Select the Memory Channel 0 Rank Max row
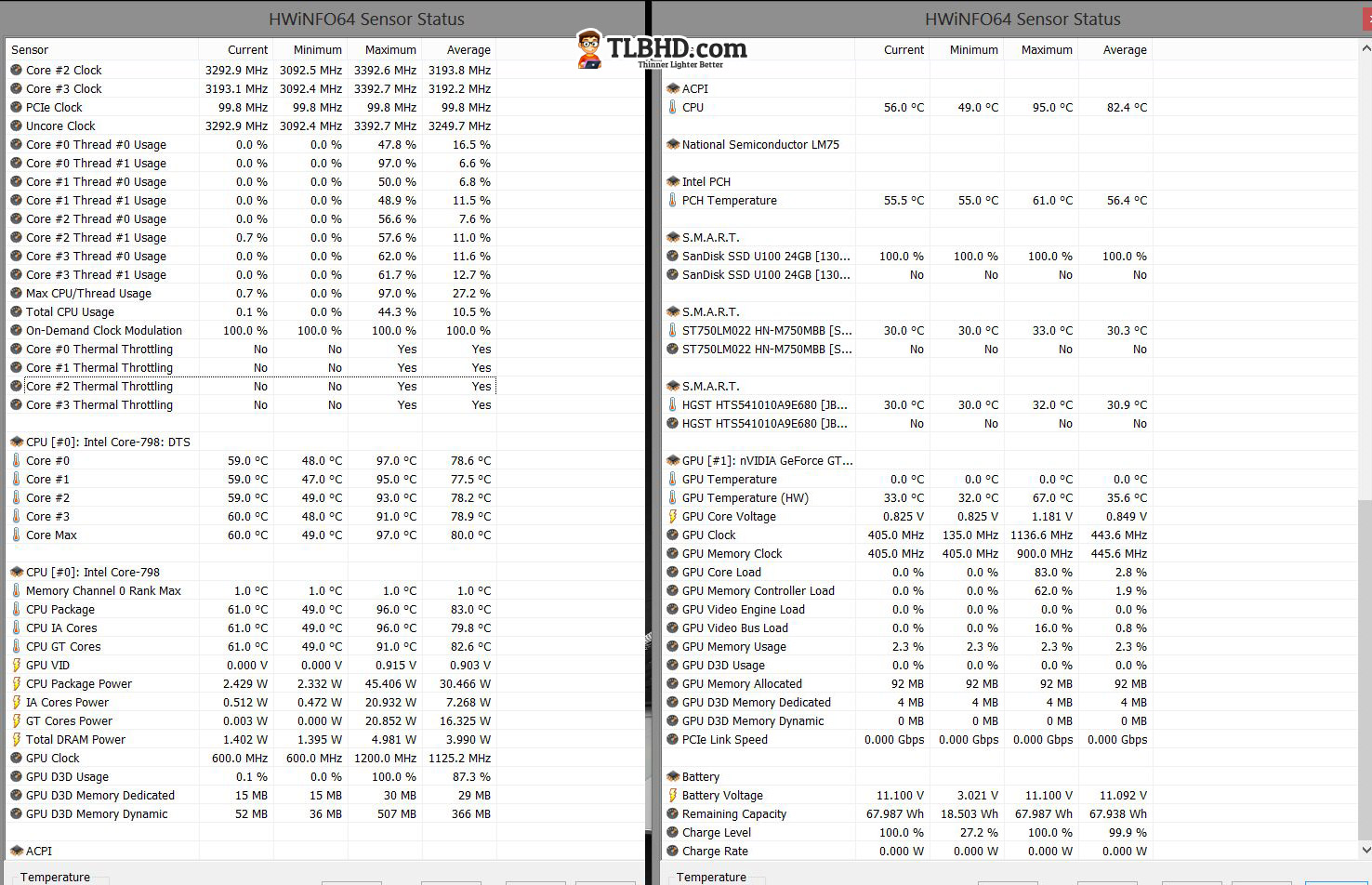This screenshot has width=1372, height=885. (x=251, y=590)
